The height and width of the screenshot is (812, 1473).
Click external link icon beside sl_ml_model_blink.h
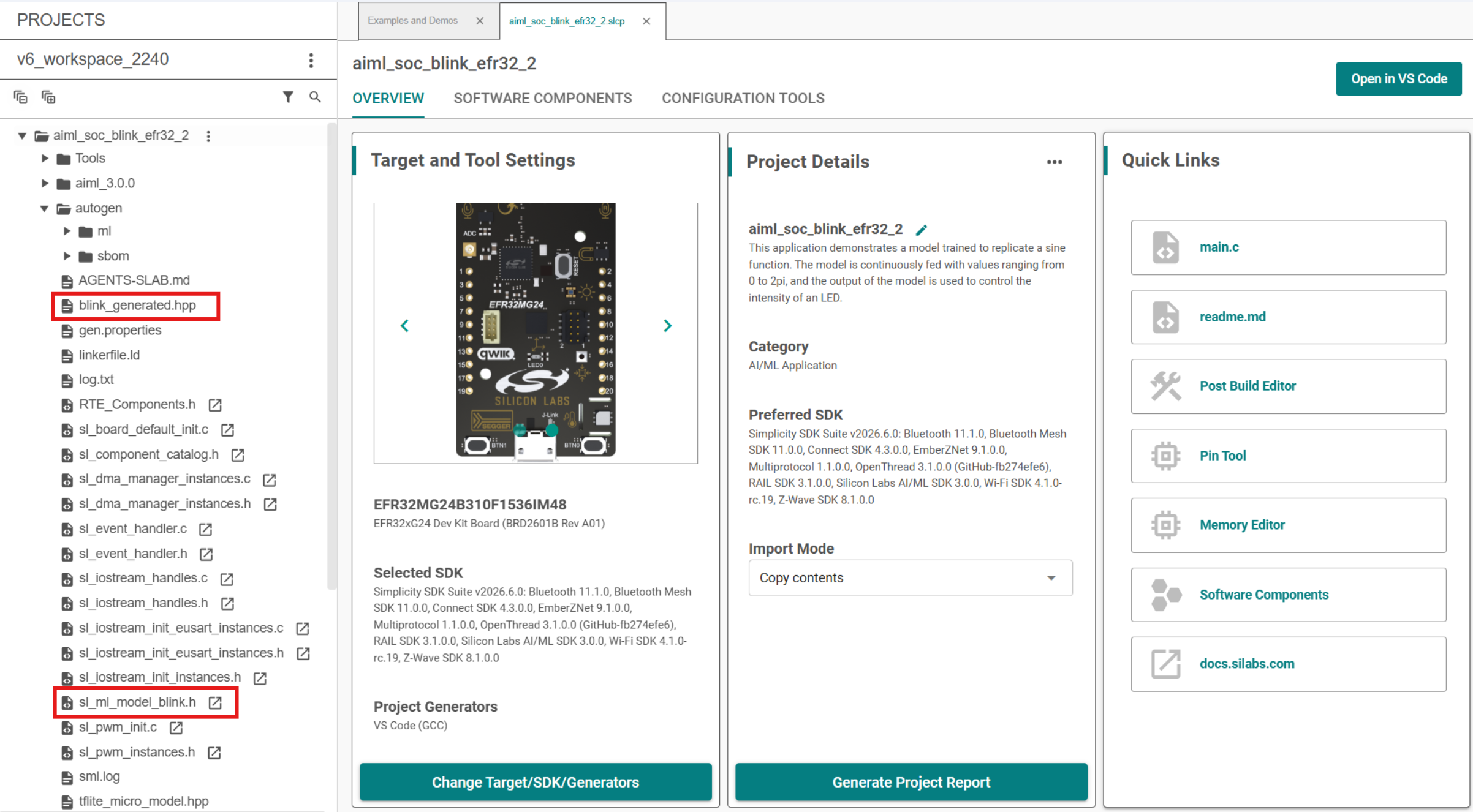(x=215, y=702)
